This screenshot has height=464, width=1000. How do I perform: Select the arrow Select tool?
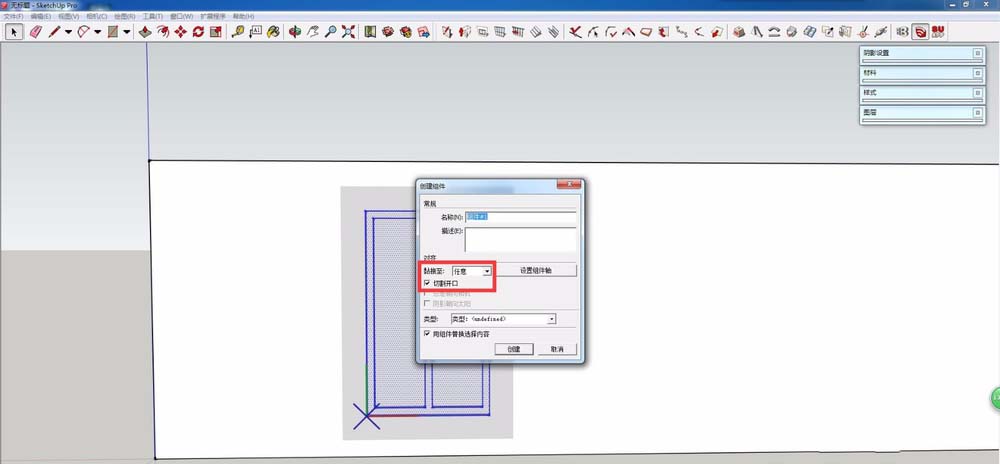coord(15,32)
